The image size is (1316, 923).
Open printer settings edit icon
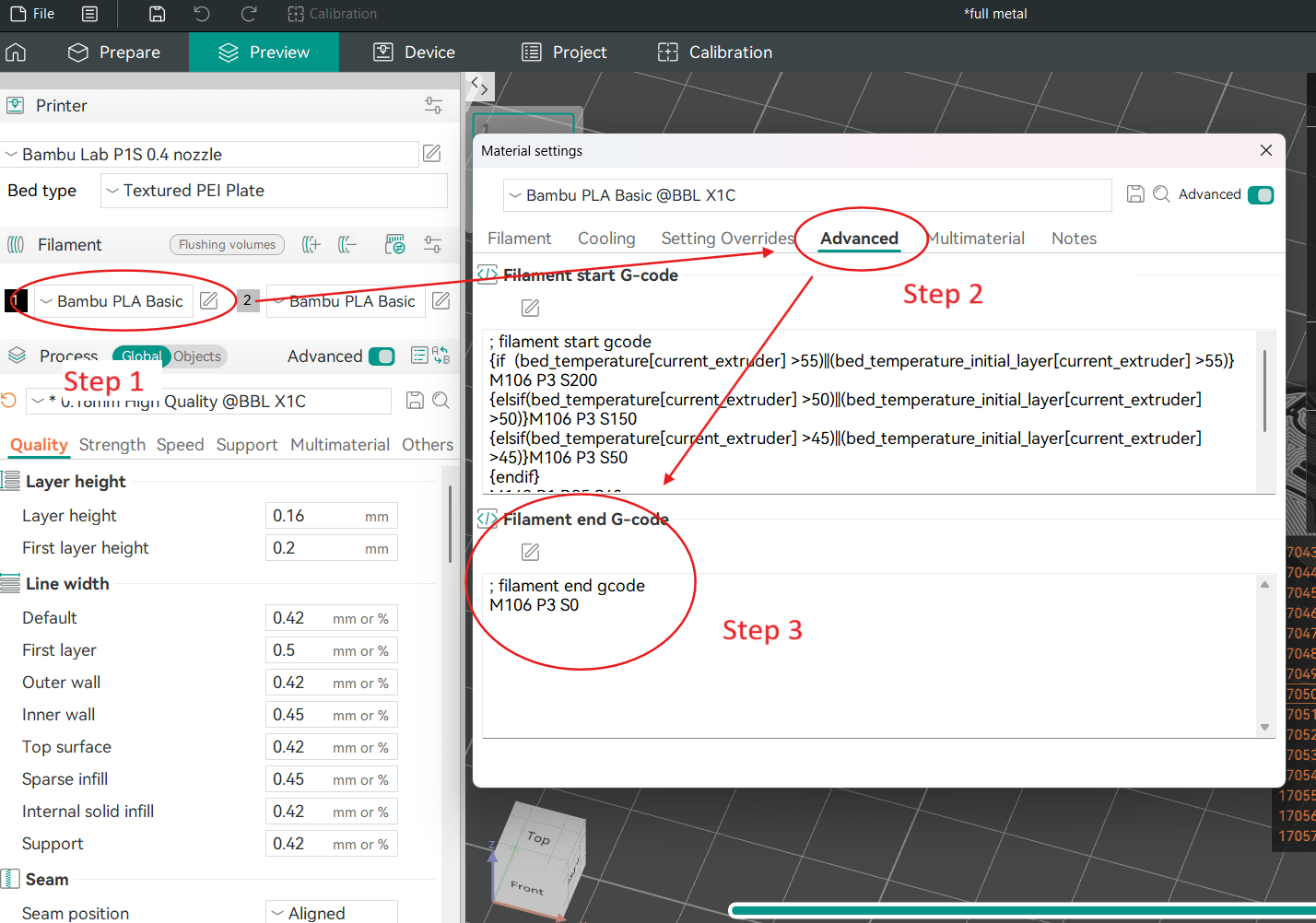click(431, 154)
